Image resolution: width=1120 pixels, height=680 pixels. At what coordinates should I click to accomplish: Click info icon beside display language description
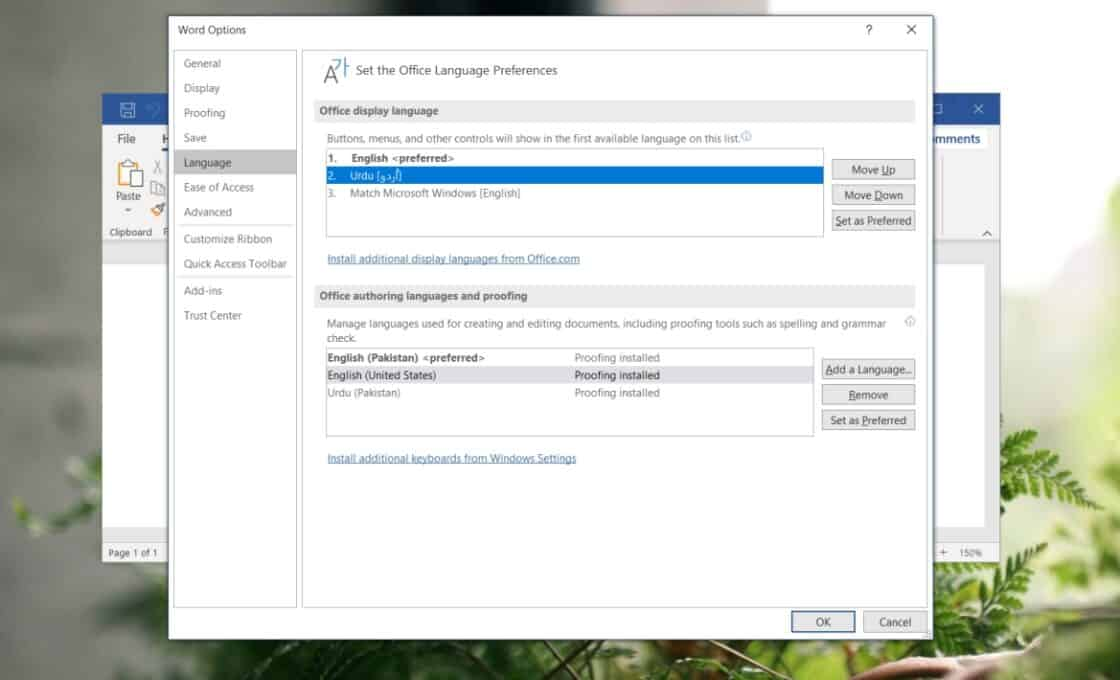click(x=746, y=137)
